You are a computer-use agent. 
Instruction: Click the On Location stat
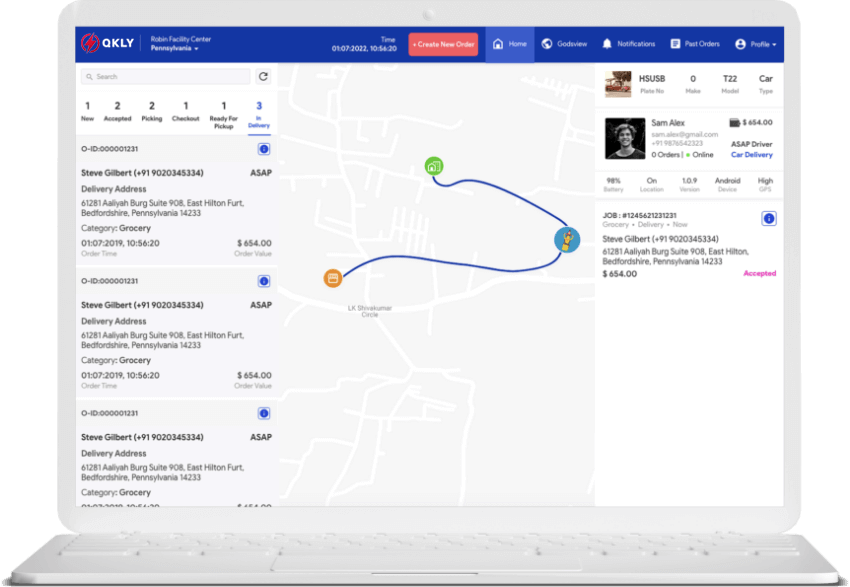coord(652,185)
